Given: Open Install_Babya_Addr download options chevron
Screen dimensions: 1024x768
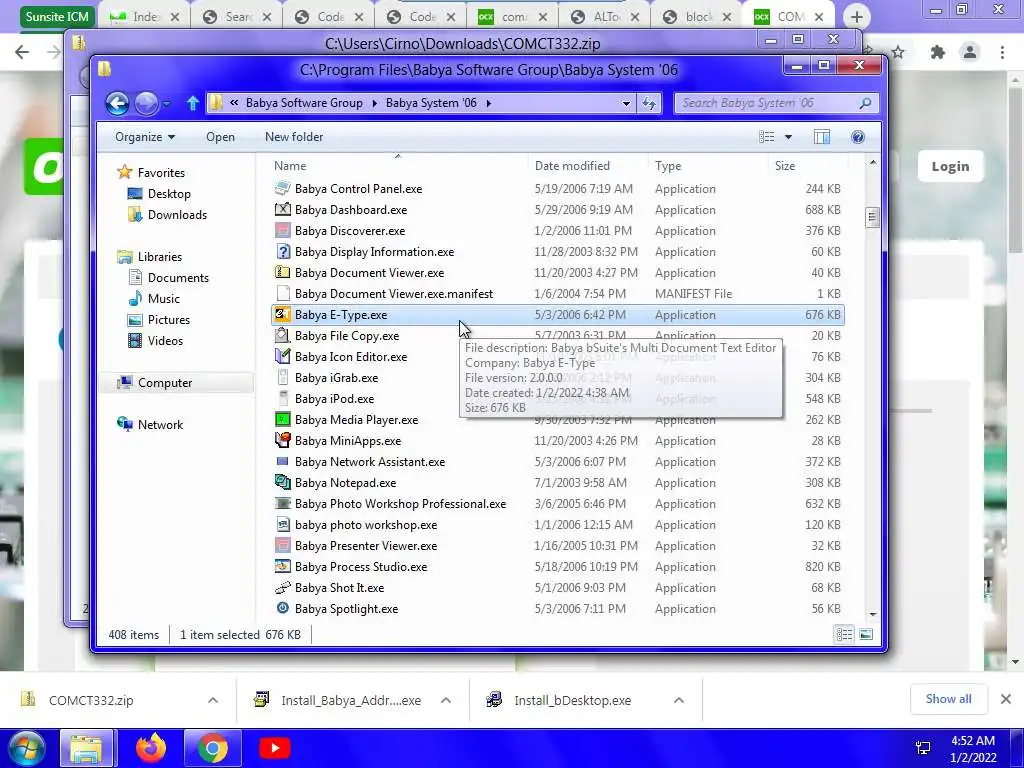Looking at the screenshot, I should (x=446, y=700).
